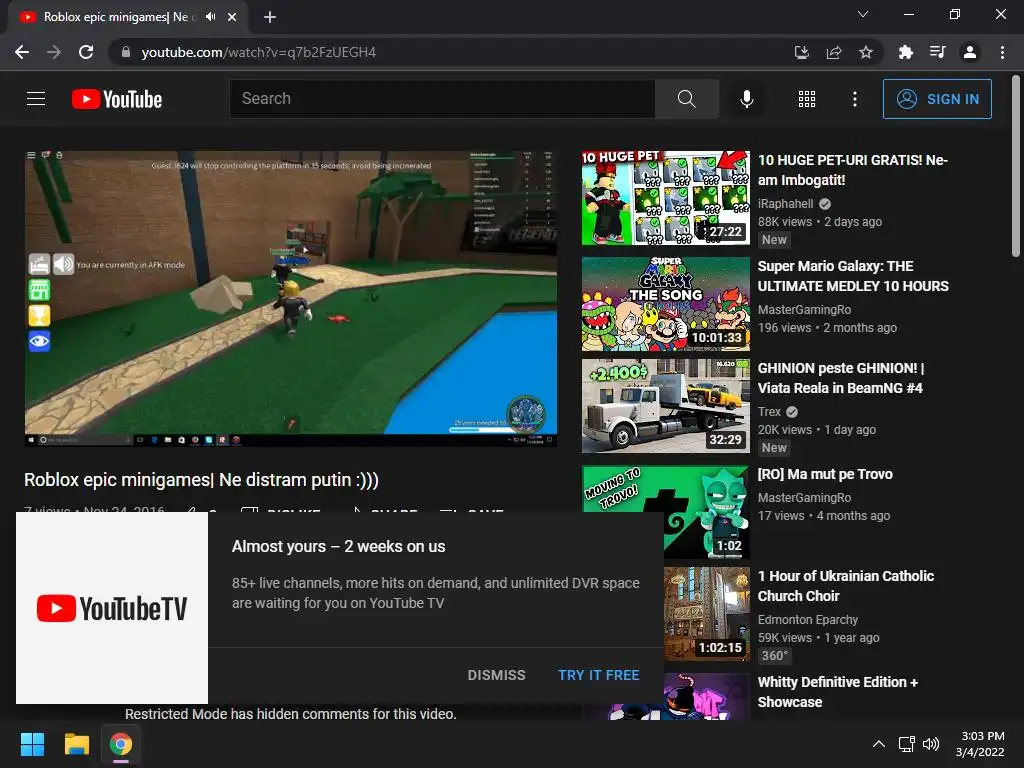Click MasterGamingRo under Super Mario Galaxy
This screenshot has width=1024, height=768.
[805, 310]
